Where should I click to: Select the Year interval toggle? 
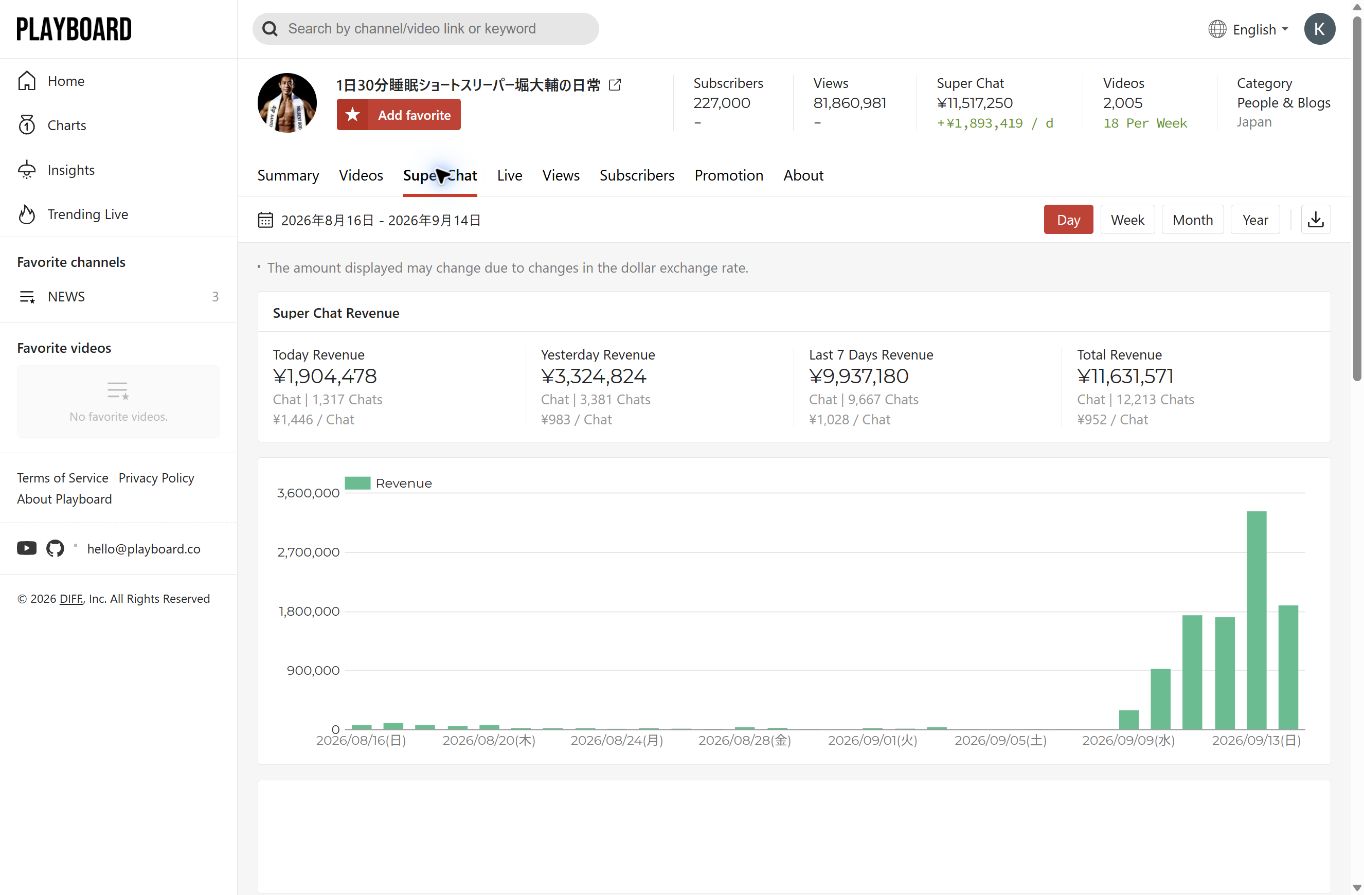1255,220
